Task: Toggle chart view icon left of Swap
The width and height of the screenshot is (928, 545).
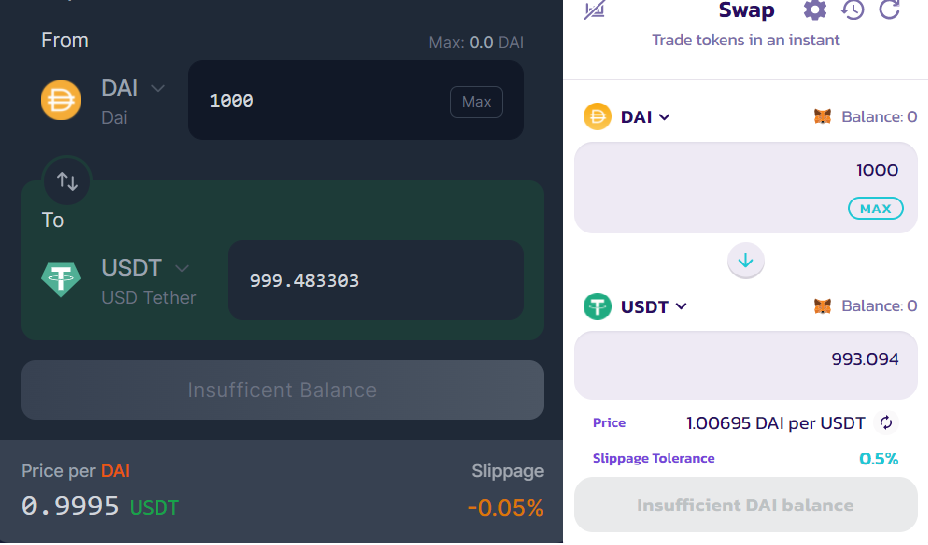Action: (x=594, y=10)
